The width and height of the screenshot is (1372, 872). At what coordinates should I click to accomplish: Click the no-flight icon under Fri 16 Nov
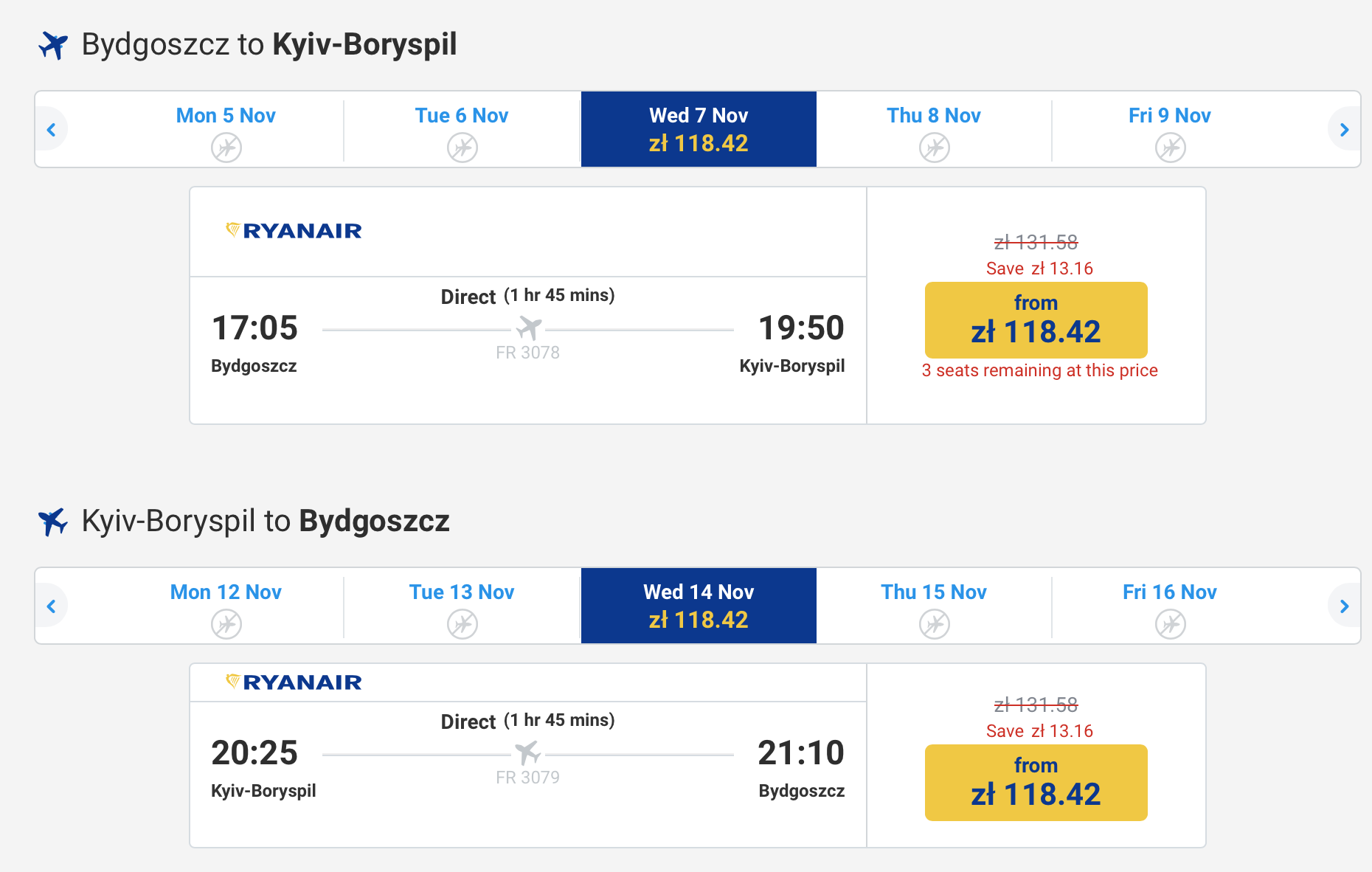point(1170,624)
